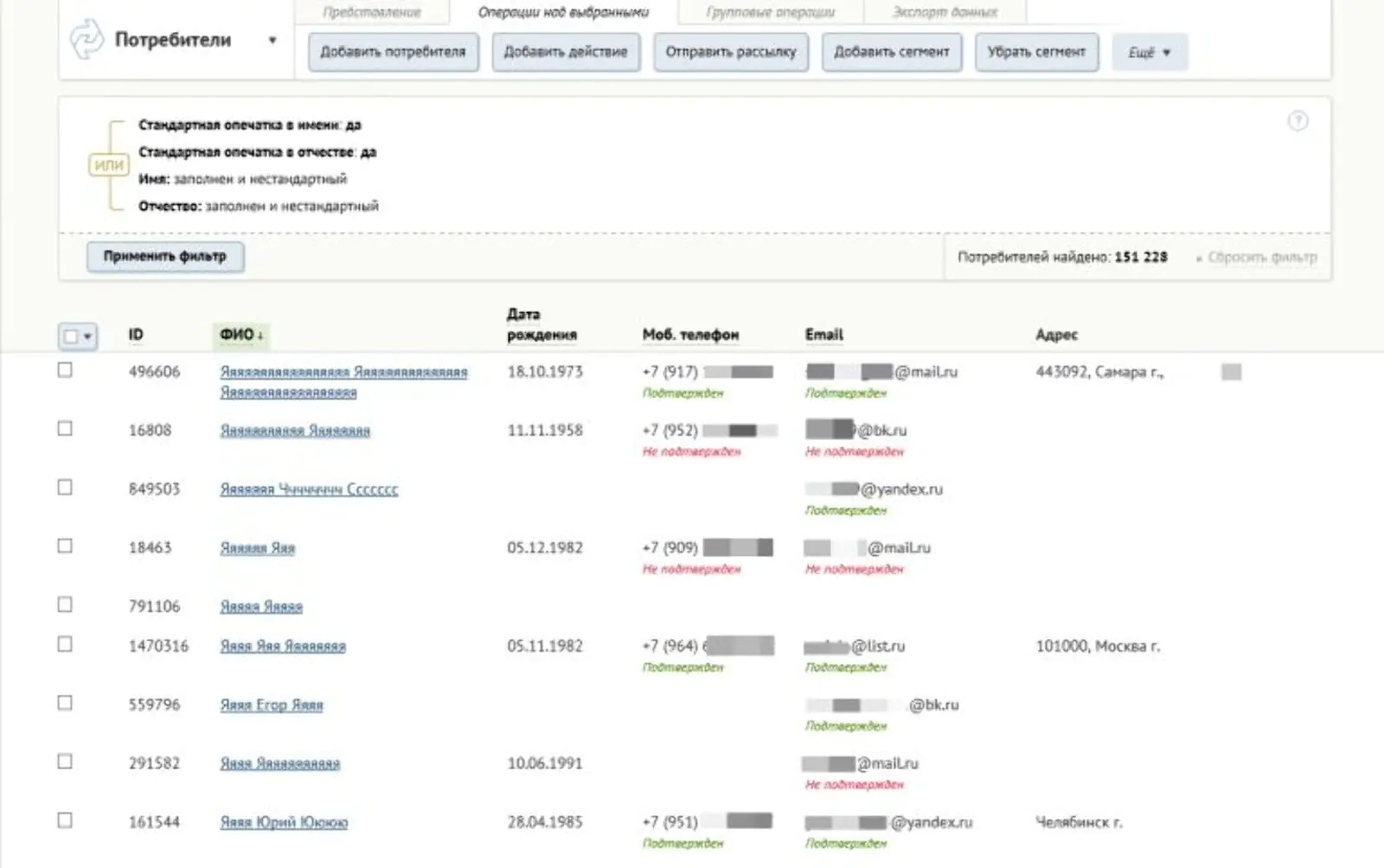The width and height of the screenshot is (1384, 868).
Task: Click Применить фильтр button
Action: point(165,257)
